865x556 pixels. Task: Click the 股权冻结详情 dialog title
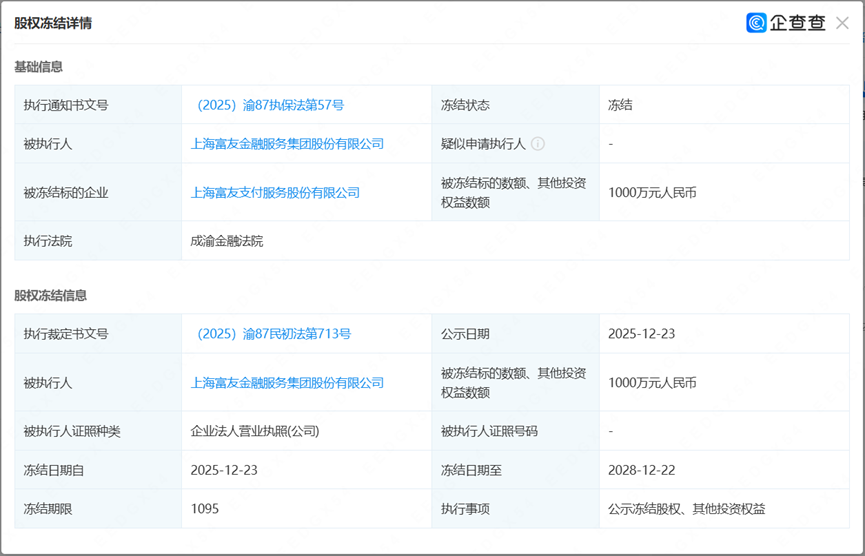(53, 23)
